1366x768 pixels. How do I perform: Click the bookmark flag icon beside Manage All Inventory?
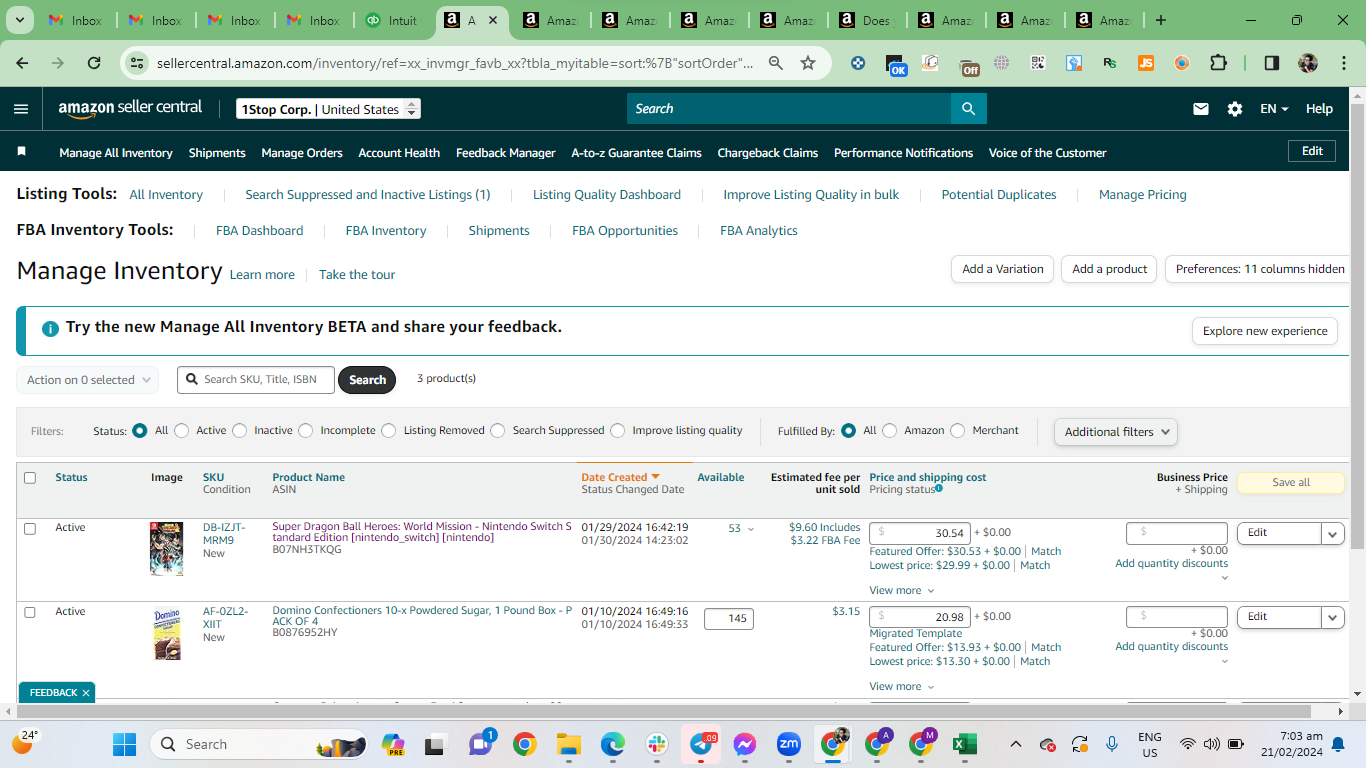(22, 152)
